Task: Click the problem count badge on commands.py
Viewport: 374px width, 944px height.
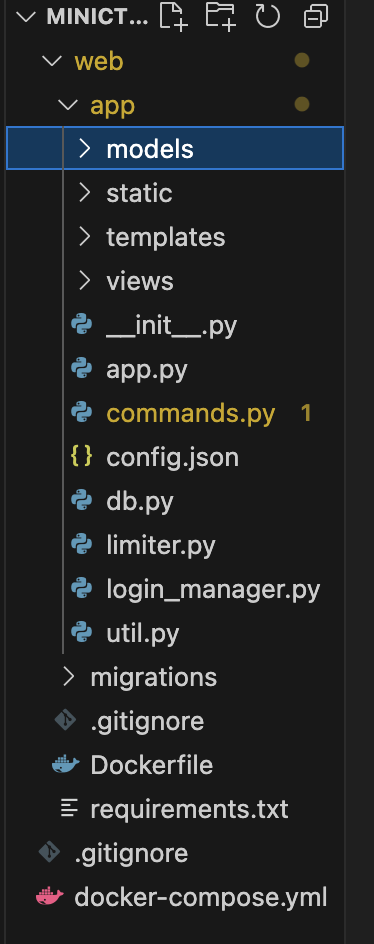Action: point(306,413)
